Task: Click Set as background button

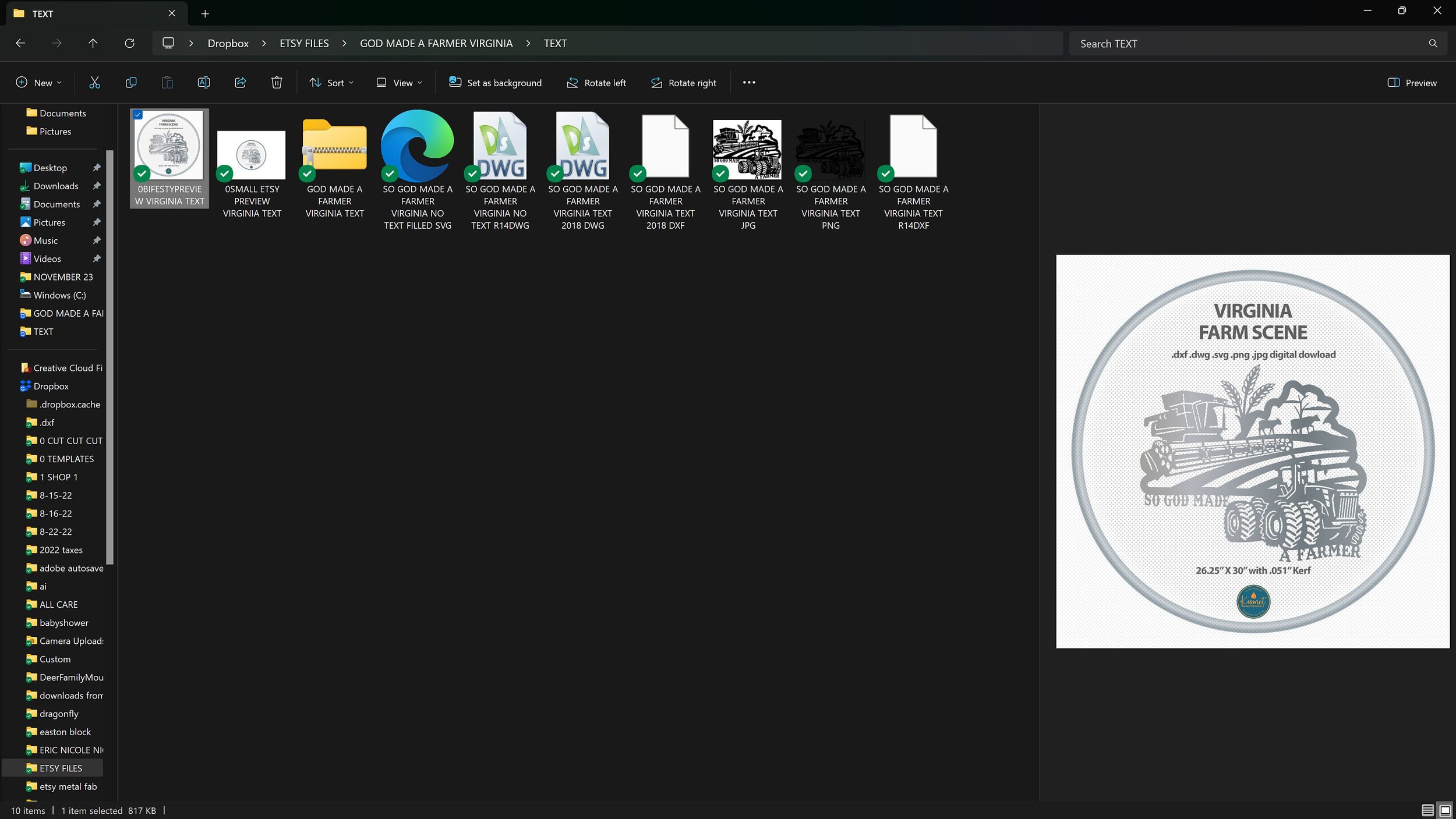Action: click(495, 83)
